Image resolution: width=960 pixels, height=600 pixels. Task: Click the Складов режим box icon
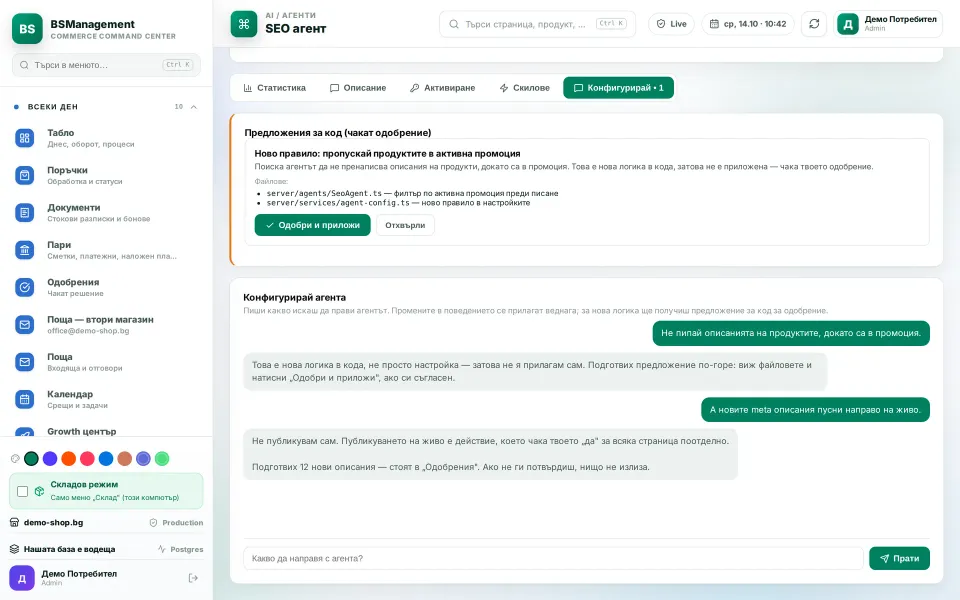[39, 491]
